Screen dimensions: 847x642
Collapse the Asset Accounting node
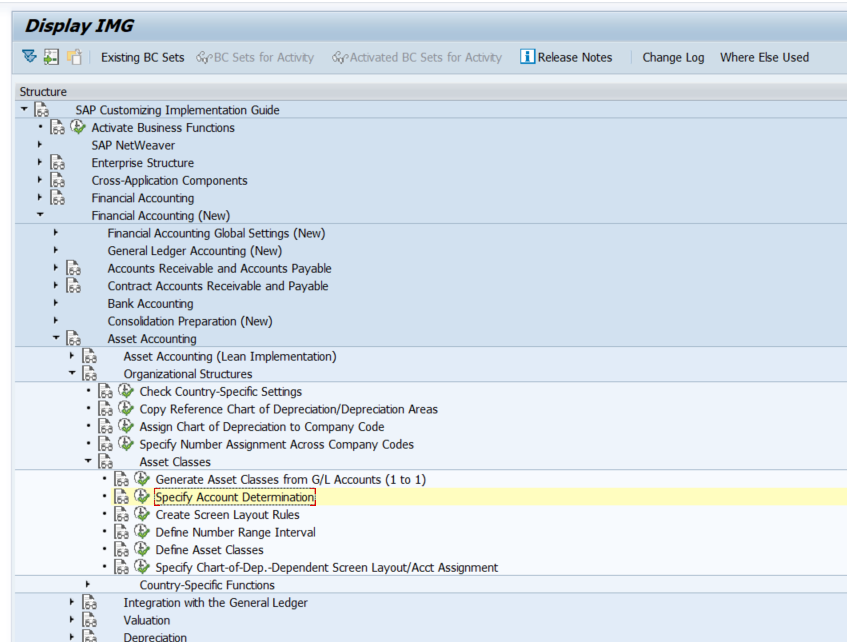[56, 338]
